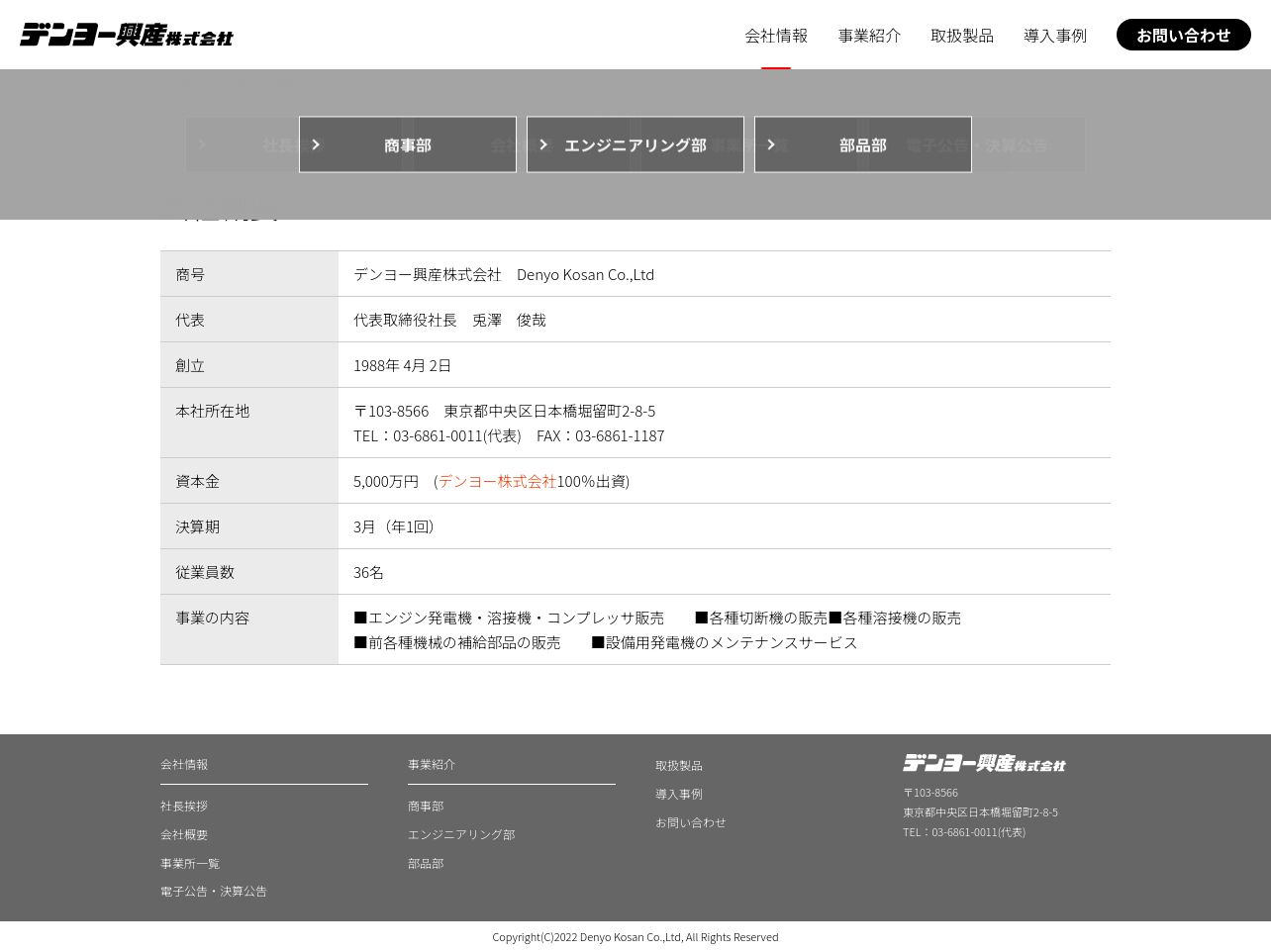
Task: Click the 設備用発電機のメンテナンスサービス text
Action: 725,642
